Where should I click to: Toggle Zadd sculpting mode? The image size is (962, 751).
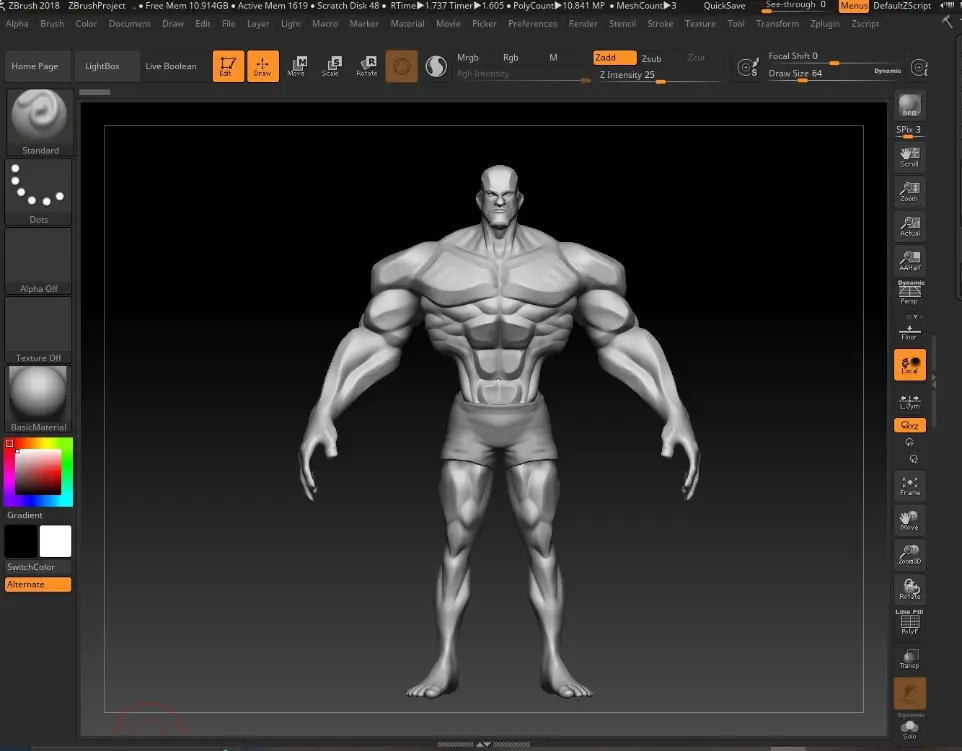tap(614, 58)
